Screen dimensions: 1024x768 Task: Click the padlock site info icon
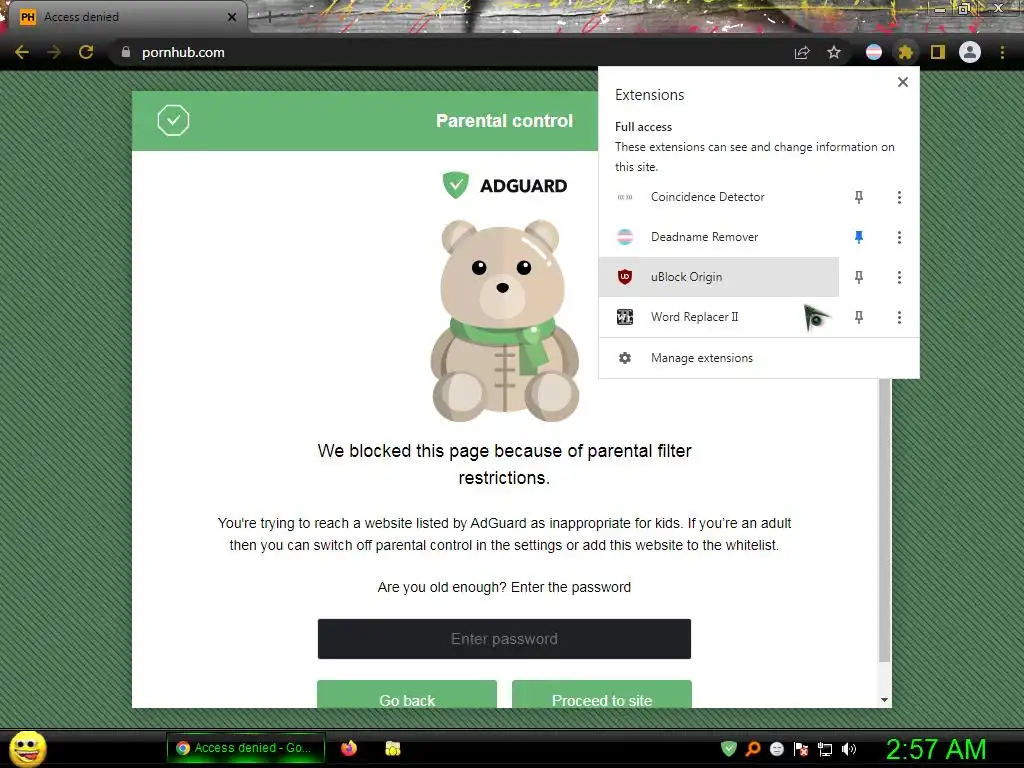click(126, 52)
